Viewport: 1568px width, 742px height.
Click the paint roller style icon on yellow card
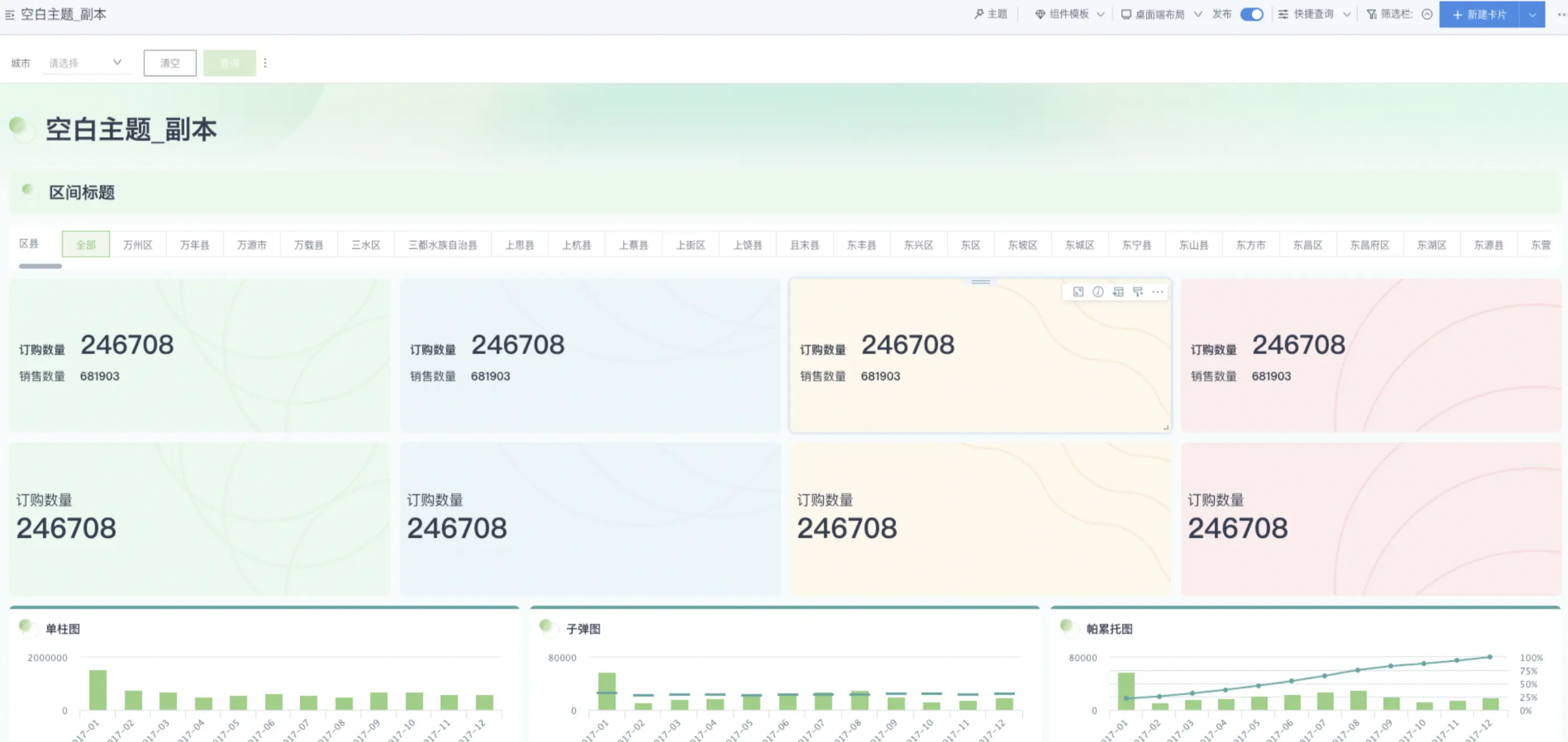(1138, 291)
